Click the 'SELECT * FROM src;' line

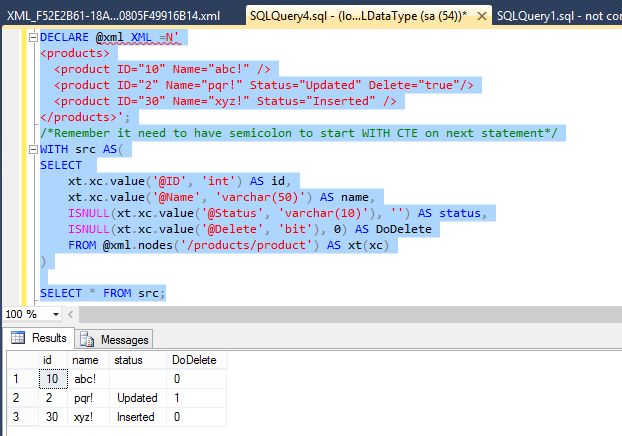pyautogui.click(x=102, y=294)
